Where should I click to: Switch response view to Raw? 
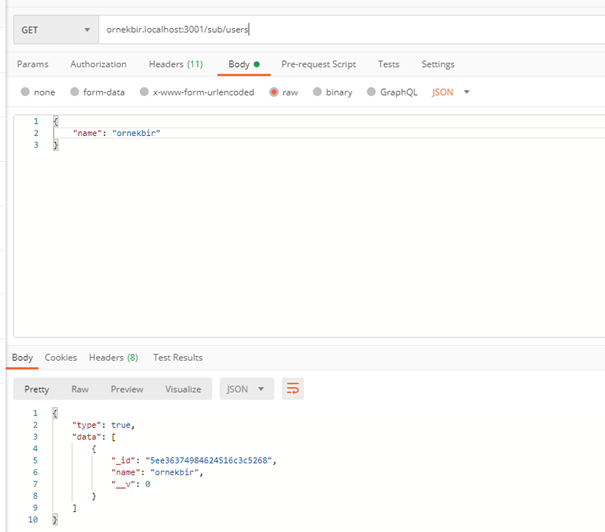pyautogui.click(x=80, y=389)
